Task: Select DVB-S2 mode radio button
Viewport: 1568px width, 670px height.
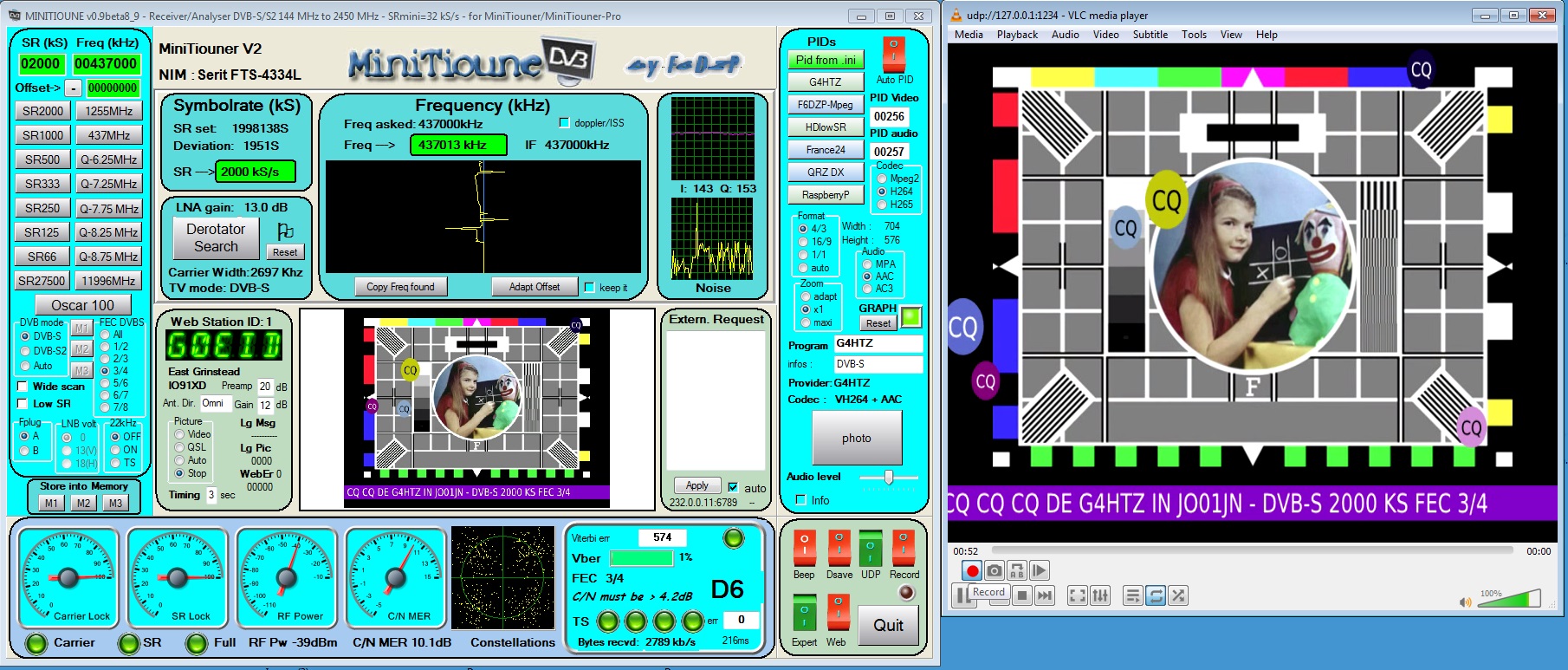Action: click(x=25, y=351)
